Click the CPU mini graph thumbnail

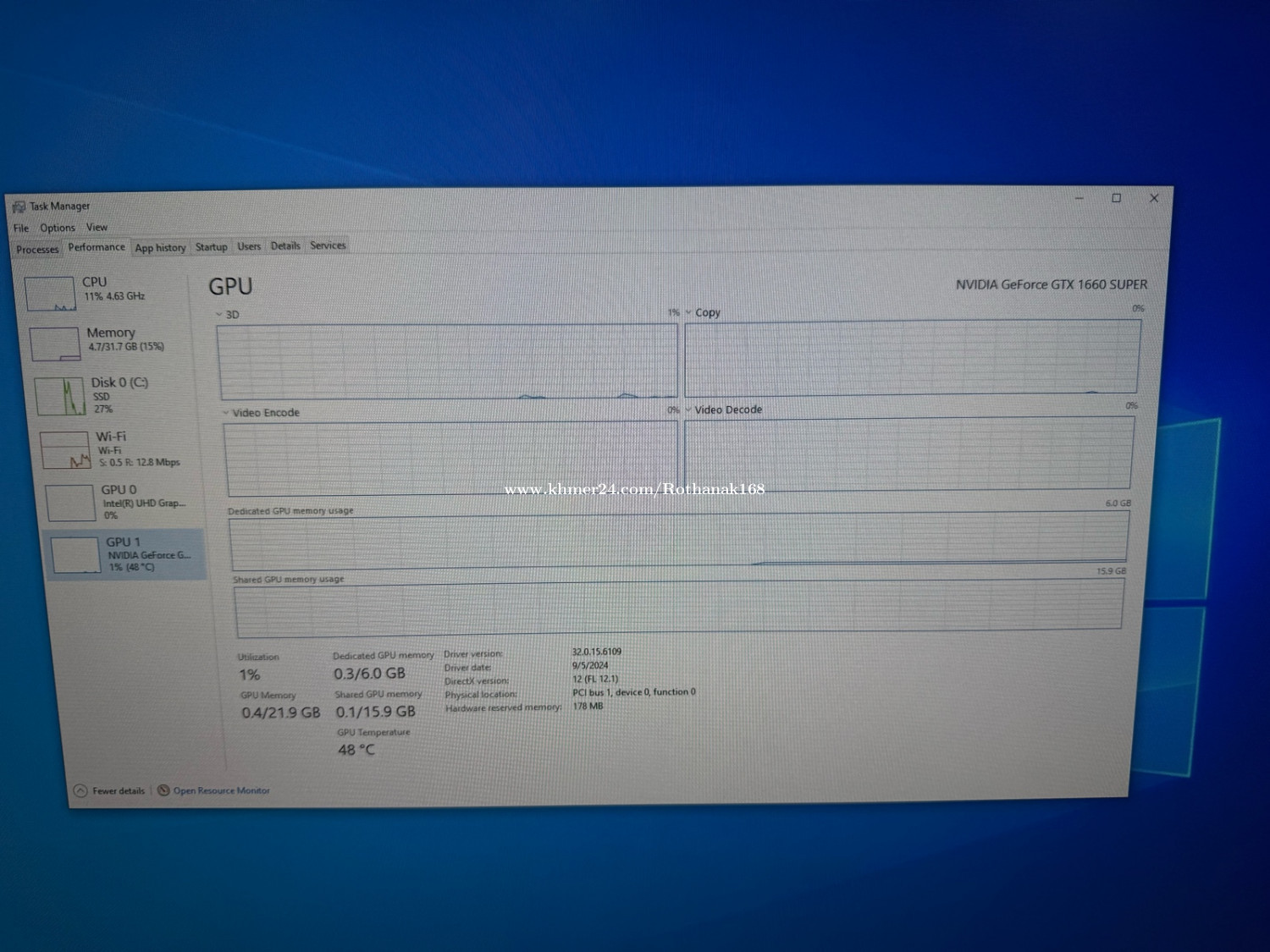[50, 294]
